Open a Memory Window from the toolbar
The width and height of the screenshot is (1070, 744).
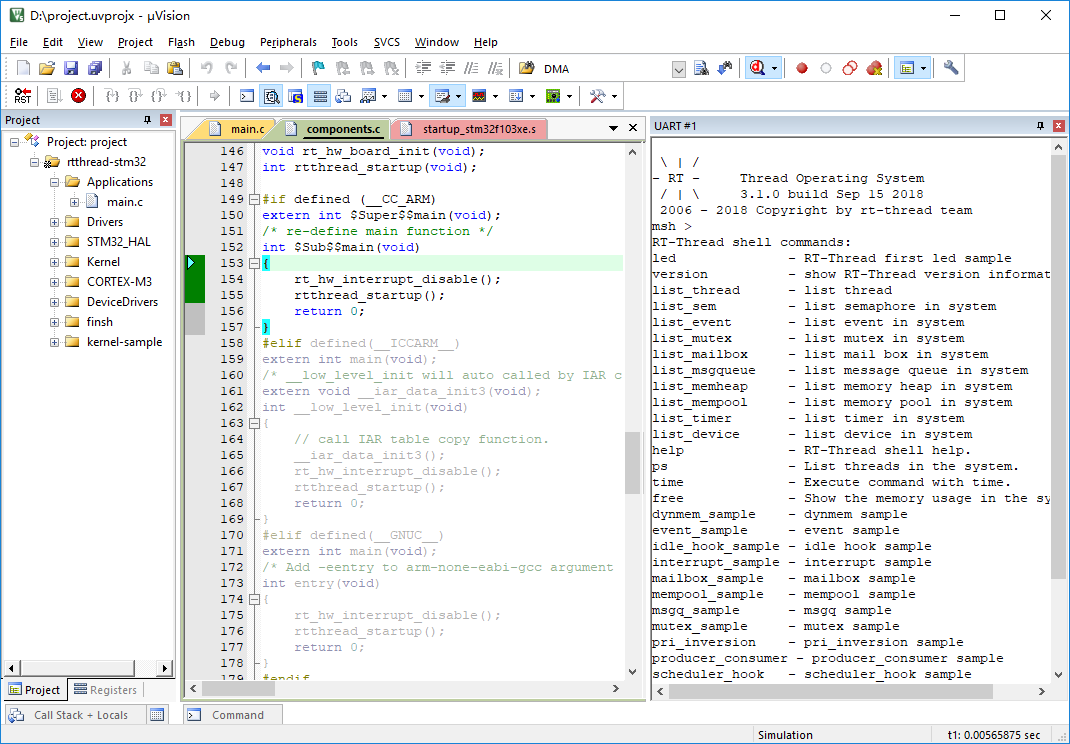click(406, 95)
